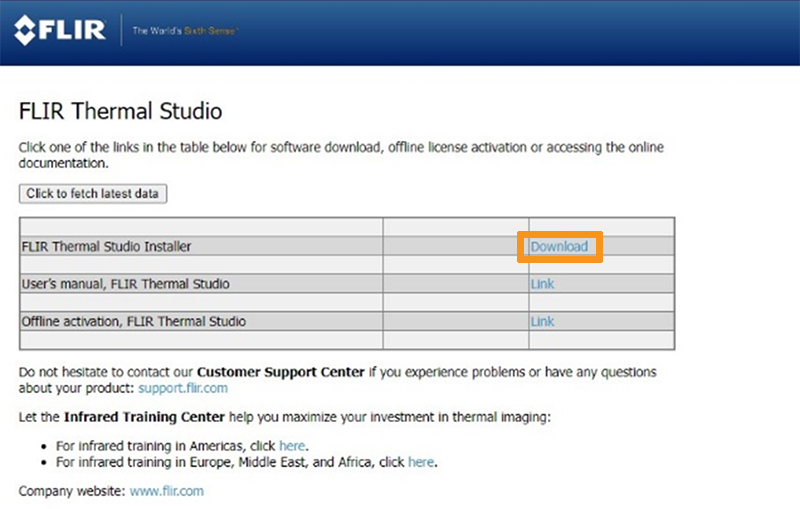This screenshot has width=800, height=509.
Task: Select 'Offline activation, FLIR Thermal Studio' cell
Action: point(201,321)
